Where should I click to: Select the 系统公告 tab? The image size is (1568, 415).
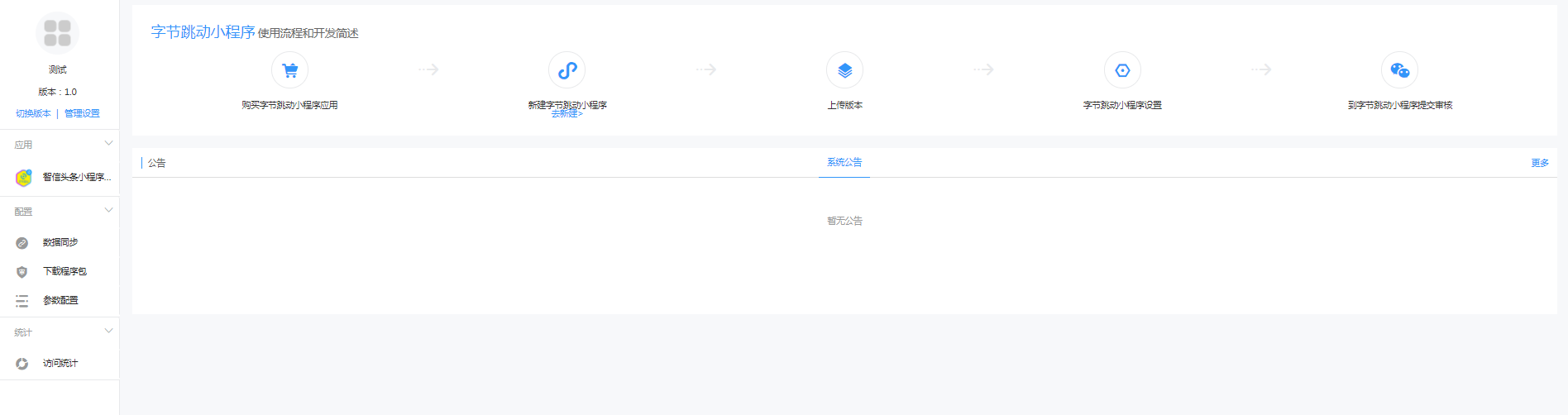tap(844, 162)
